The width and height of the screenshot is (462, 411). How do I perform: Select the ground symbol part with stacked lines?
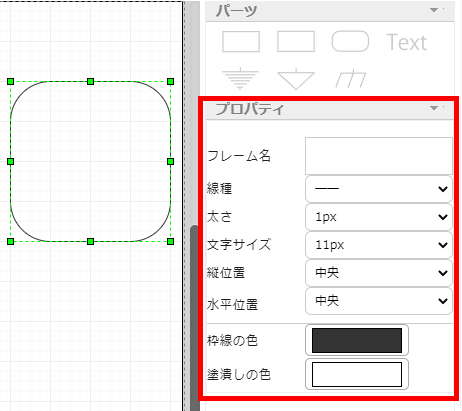[x=240, y=80]
